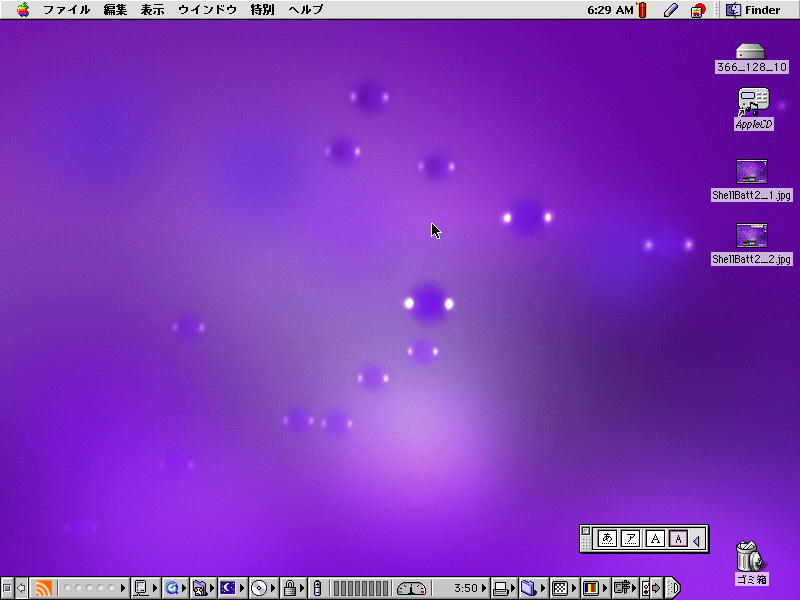This screenshot has height=600, width=800.
Task: Open the ウインドウ menu
Action: (x=207, y=10)
